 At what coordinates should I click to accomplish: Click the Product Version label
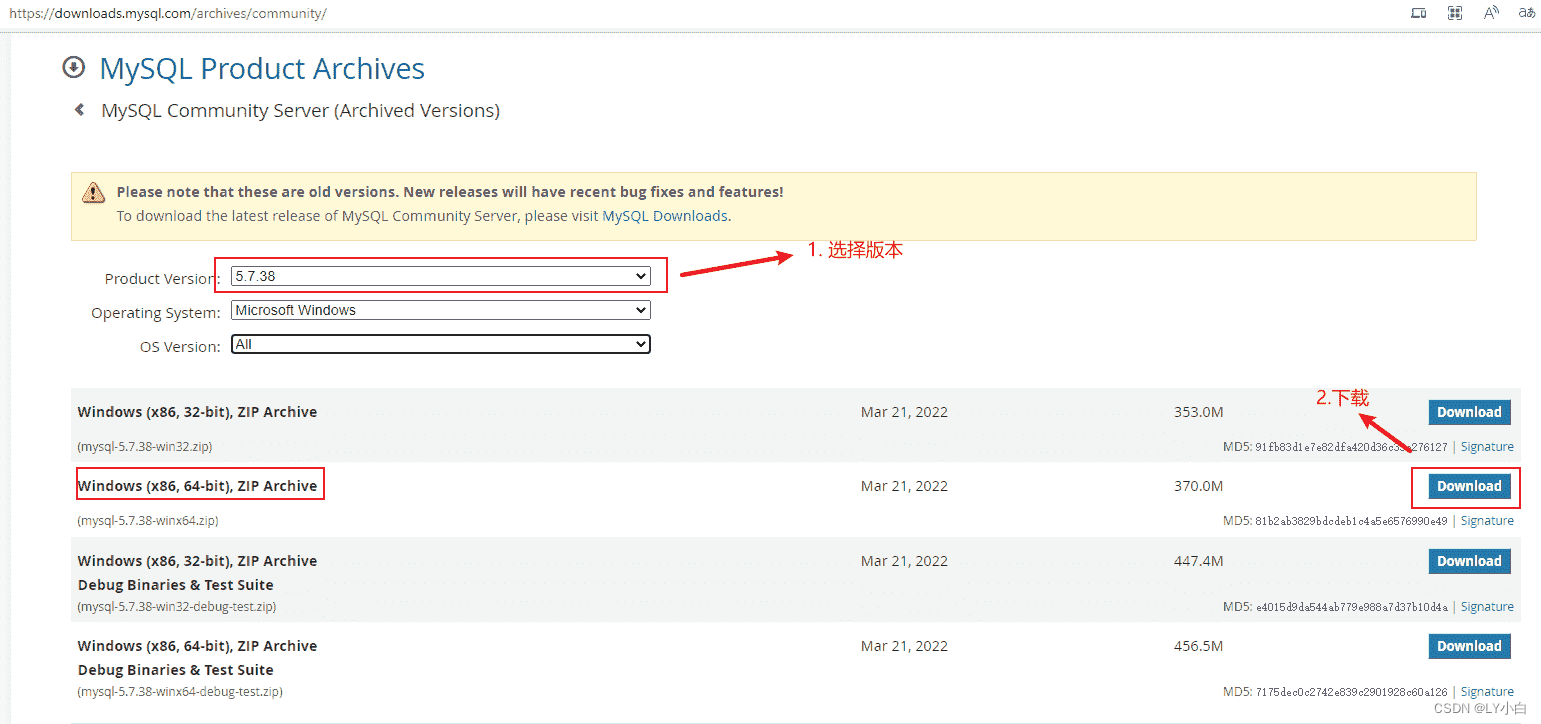(x=162, y=279)
